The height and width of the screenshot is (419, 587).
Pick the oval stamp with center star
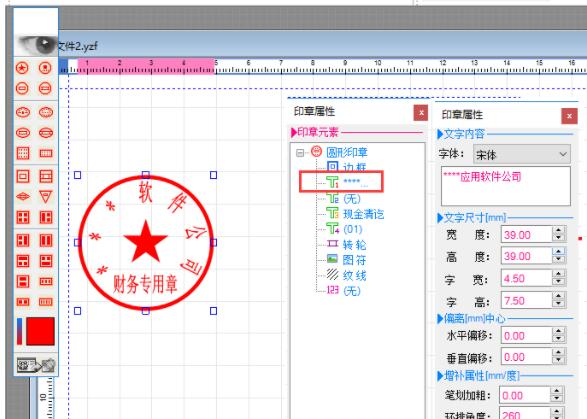coord(22,112)
